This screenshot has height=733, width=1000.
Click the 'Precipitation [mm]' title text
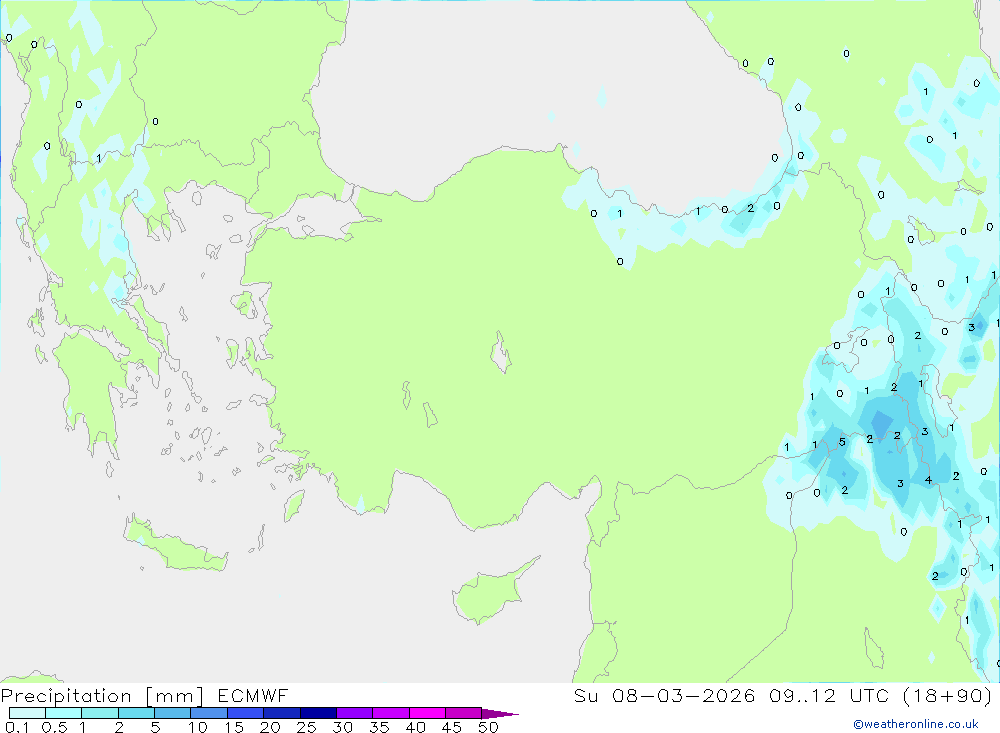(102, 696)
